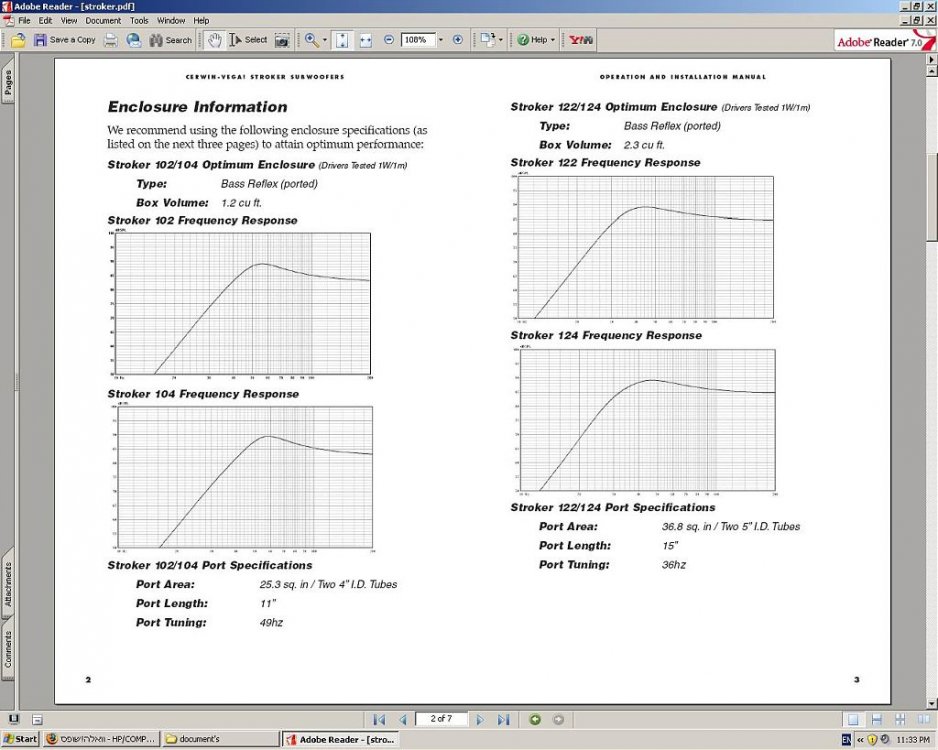The width and height of the screenshot is (938, 750).
Task: Switch to the document's folder taskbar button
Action: (221, 739)
